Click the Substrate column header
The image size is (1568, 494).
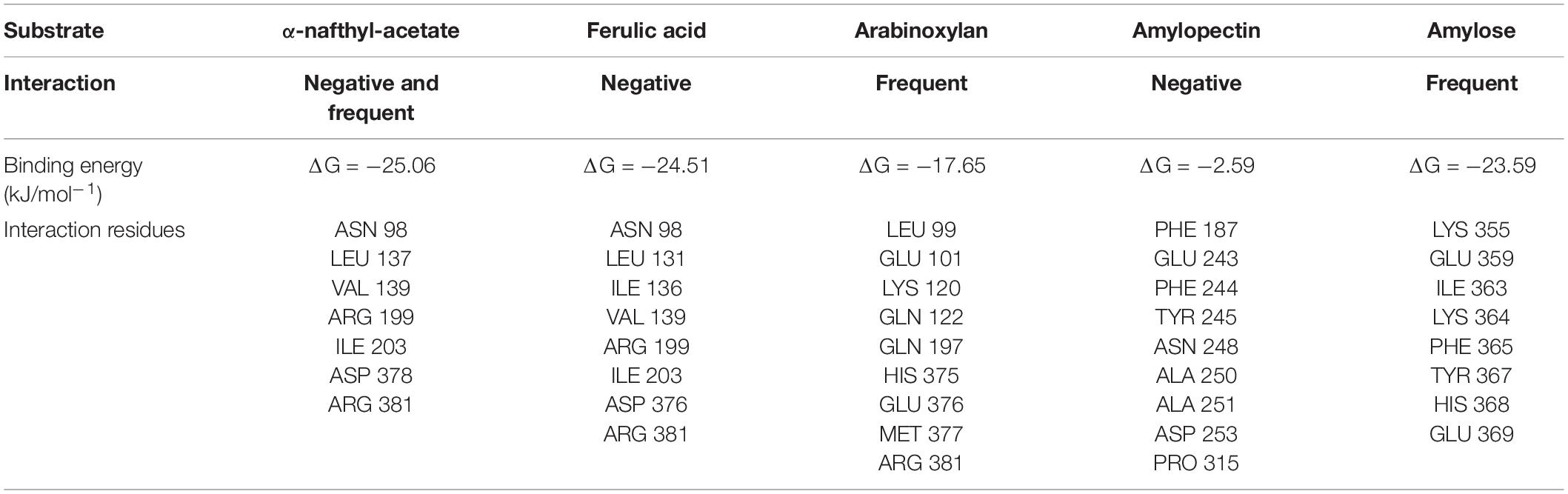[53, 30]
